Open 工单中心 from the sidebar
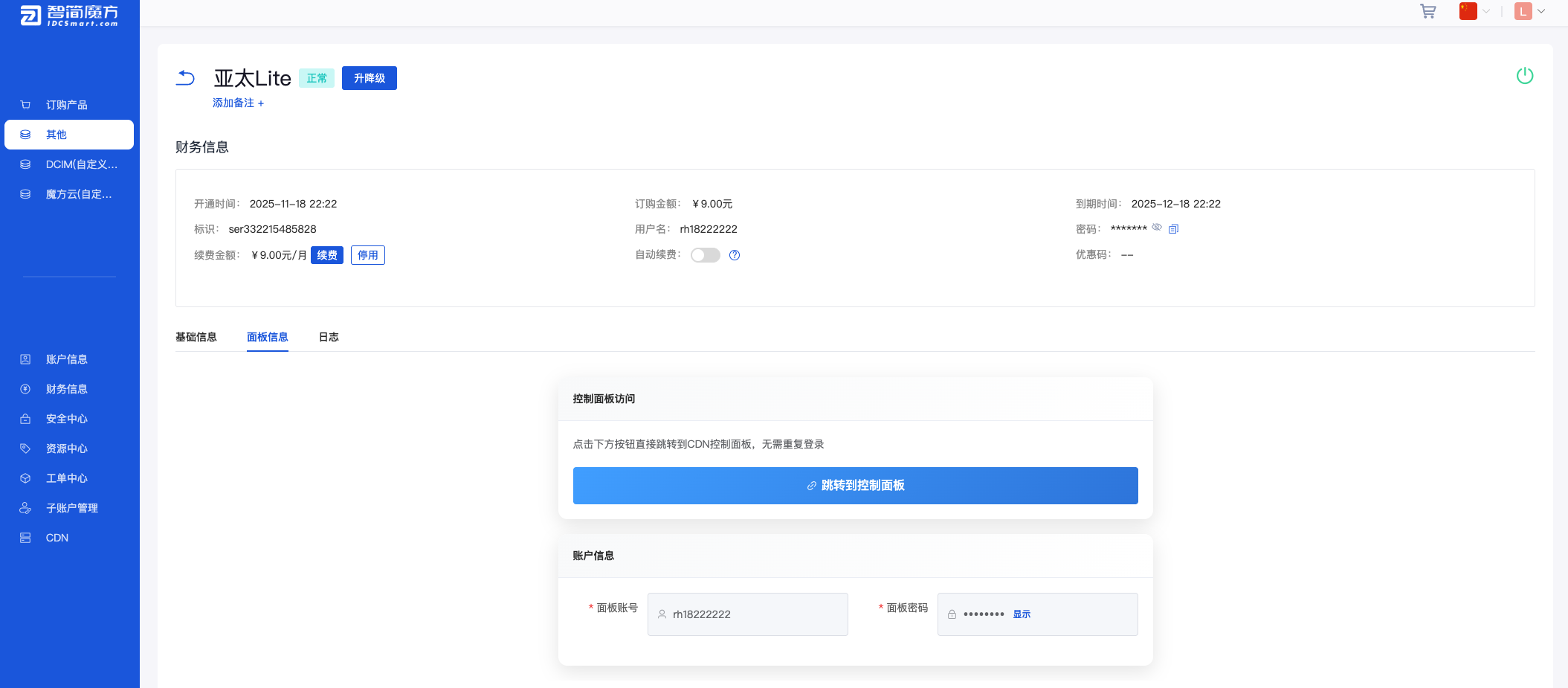This screenshot has height=688, width=1568. [66, 478]
